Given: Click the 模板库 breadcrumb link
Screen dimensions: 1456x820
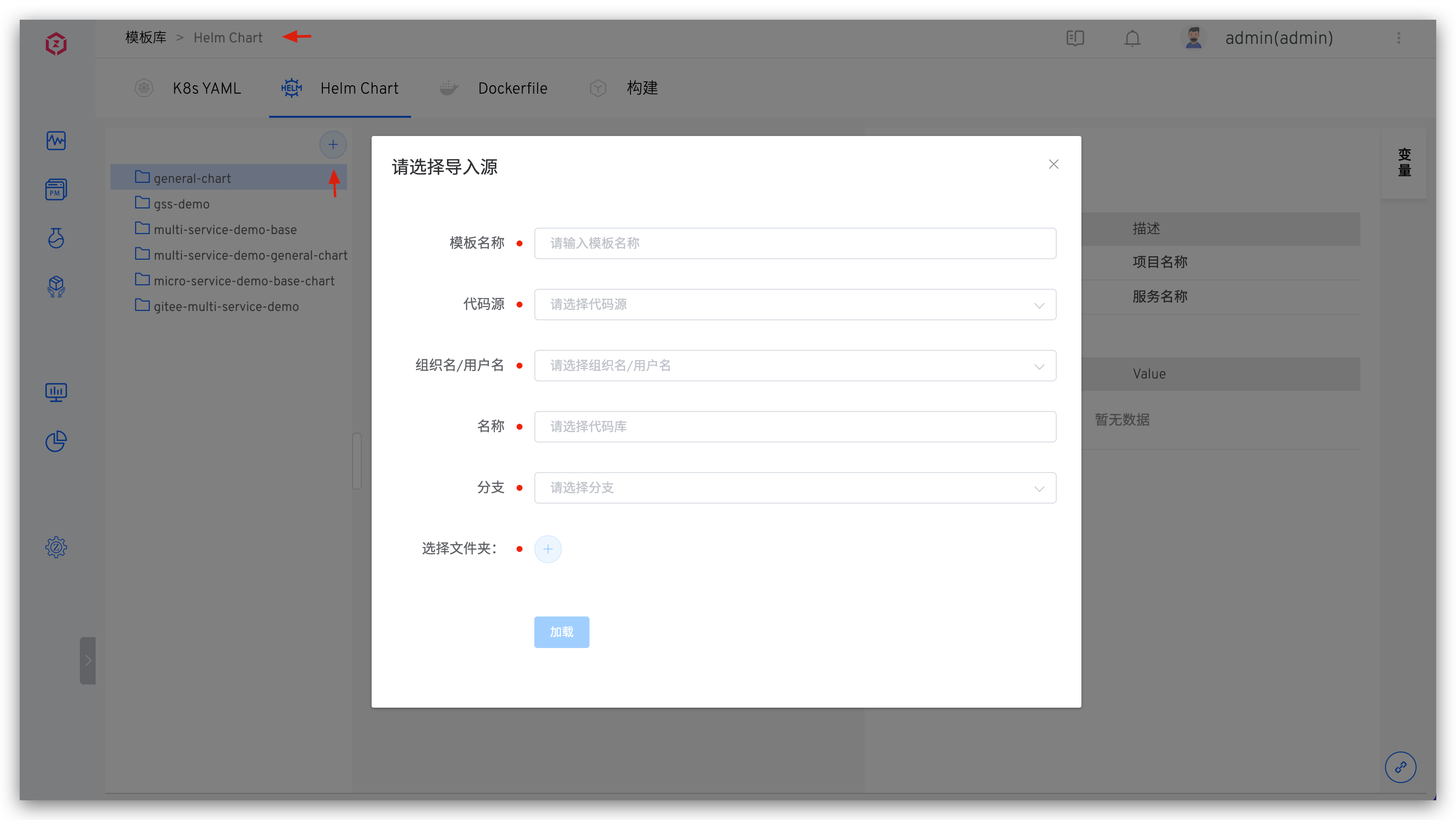Looking at the screenshot, I should (146, 38).
